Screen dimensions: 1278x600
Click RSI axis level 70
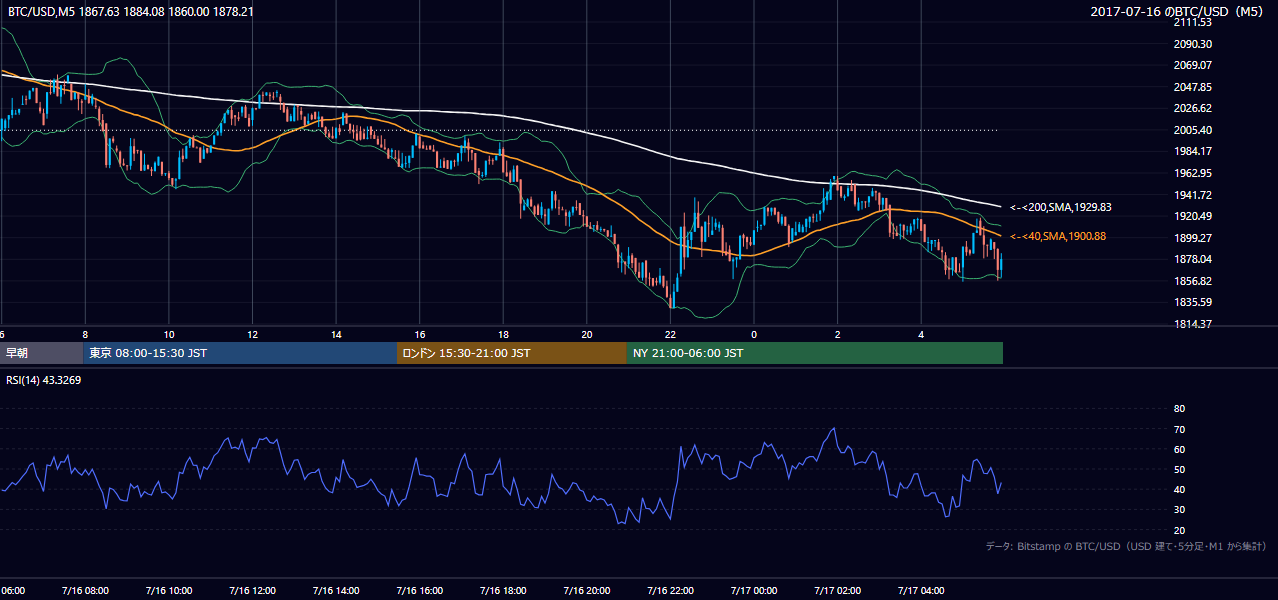1179,429
